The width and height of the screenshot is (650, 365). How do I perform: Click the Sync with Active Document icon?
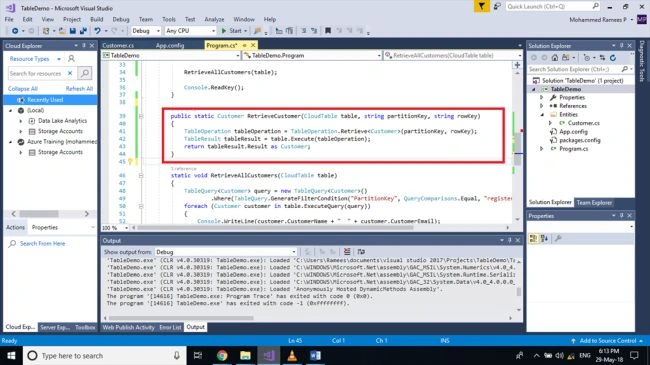(x=602, y=58)
